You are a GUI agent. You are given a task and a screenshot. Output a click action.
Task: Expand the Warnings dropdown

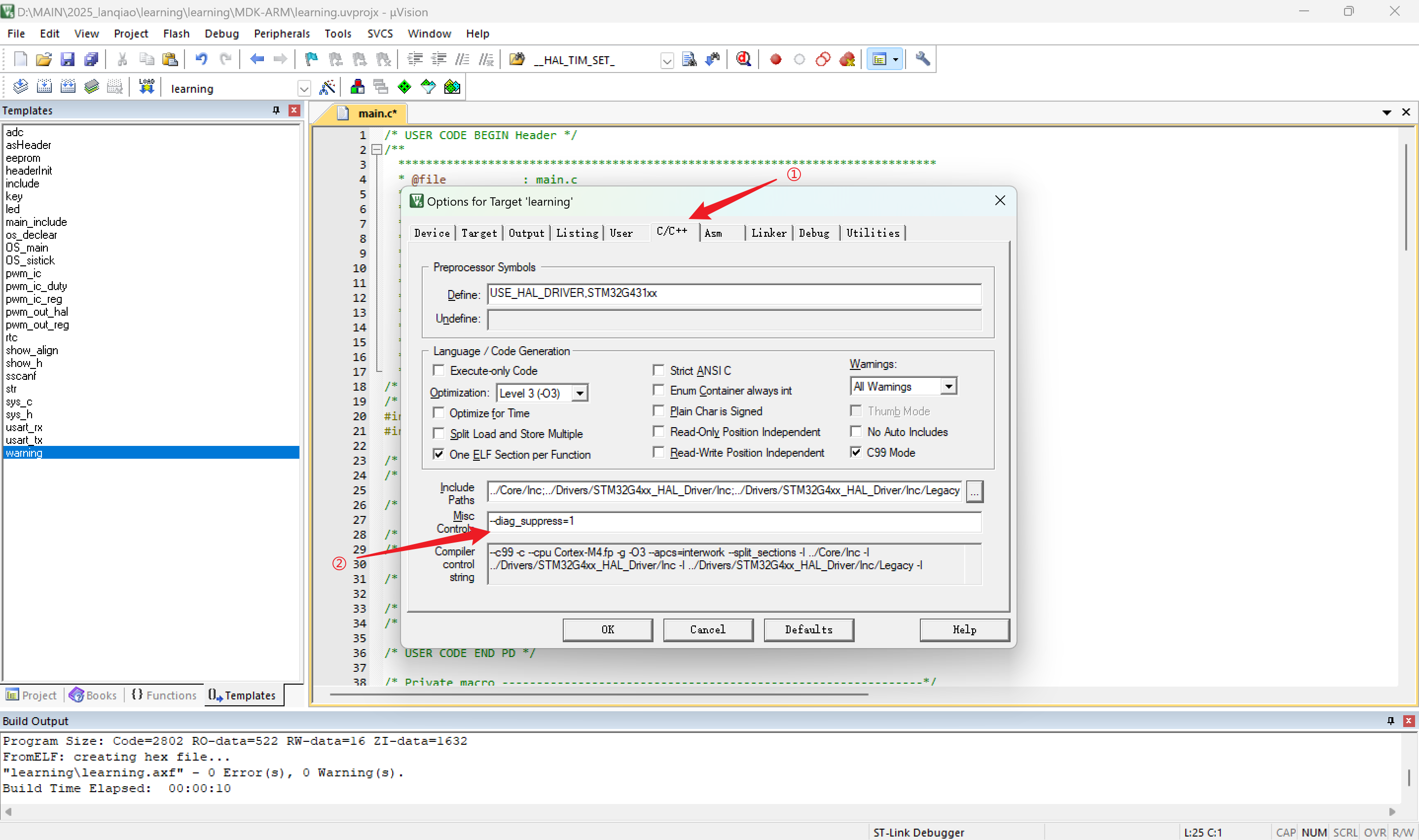[x=948, y=386]
